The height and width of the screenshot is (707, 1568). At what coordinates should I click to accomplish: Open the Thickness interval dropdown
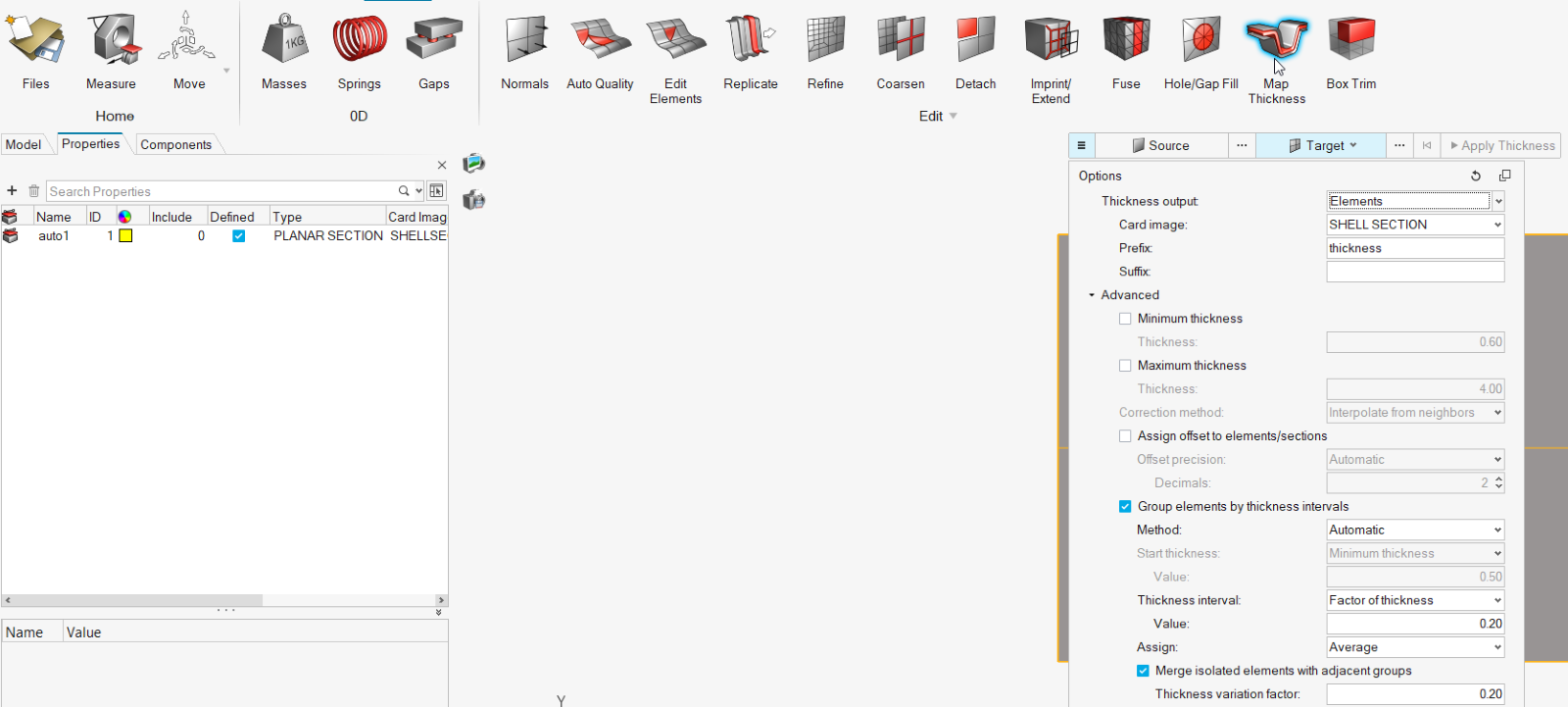pyautogui.click(x=1415, y=600)
